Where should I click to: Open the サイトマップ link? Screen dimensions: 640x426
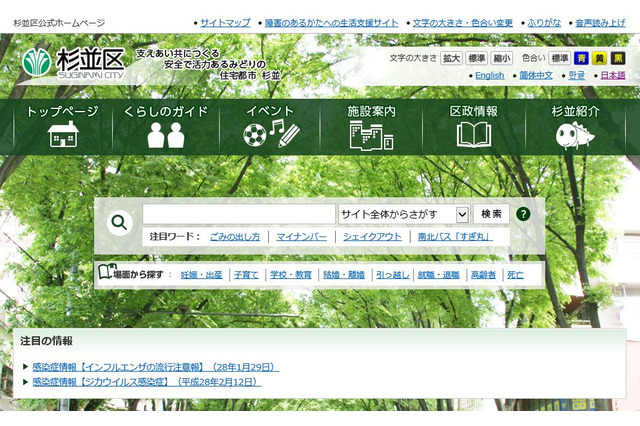[x=225, y=23]
